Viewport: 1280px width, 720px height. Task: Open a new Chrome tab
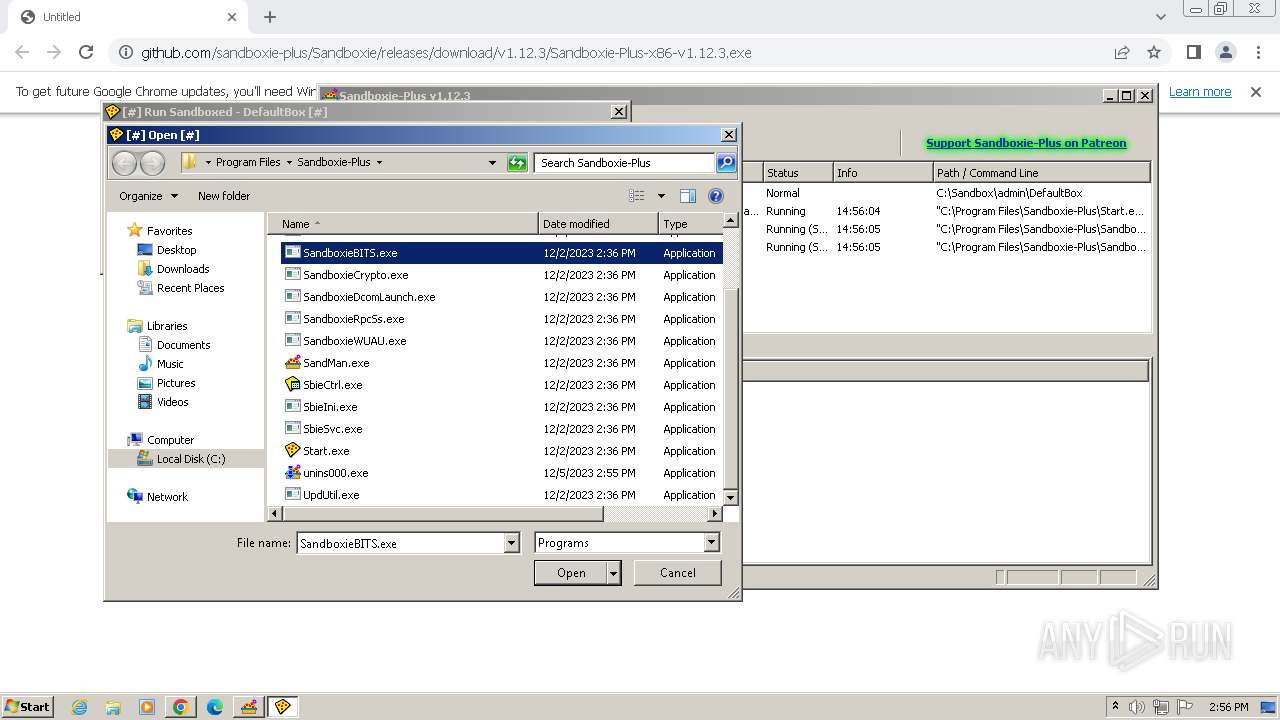(270, 17)
